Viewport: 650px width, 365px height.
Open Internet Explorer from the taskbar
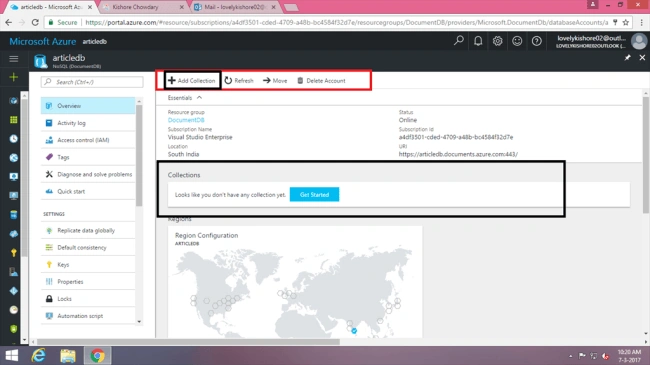tap(39, 355)
